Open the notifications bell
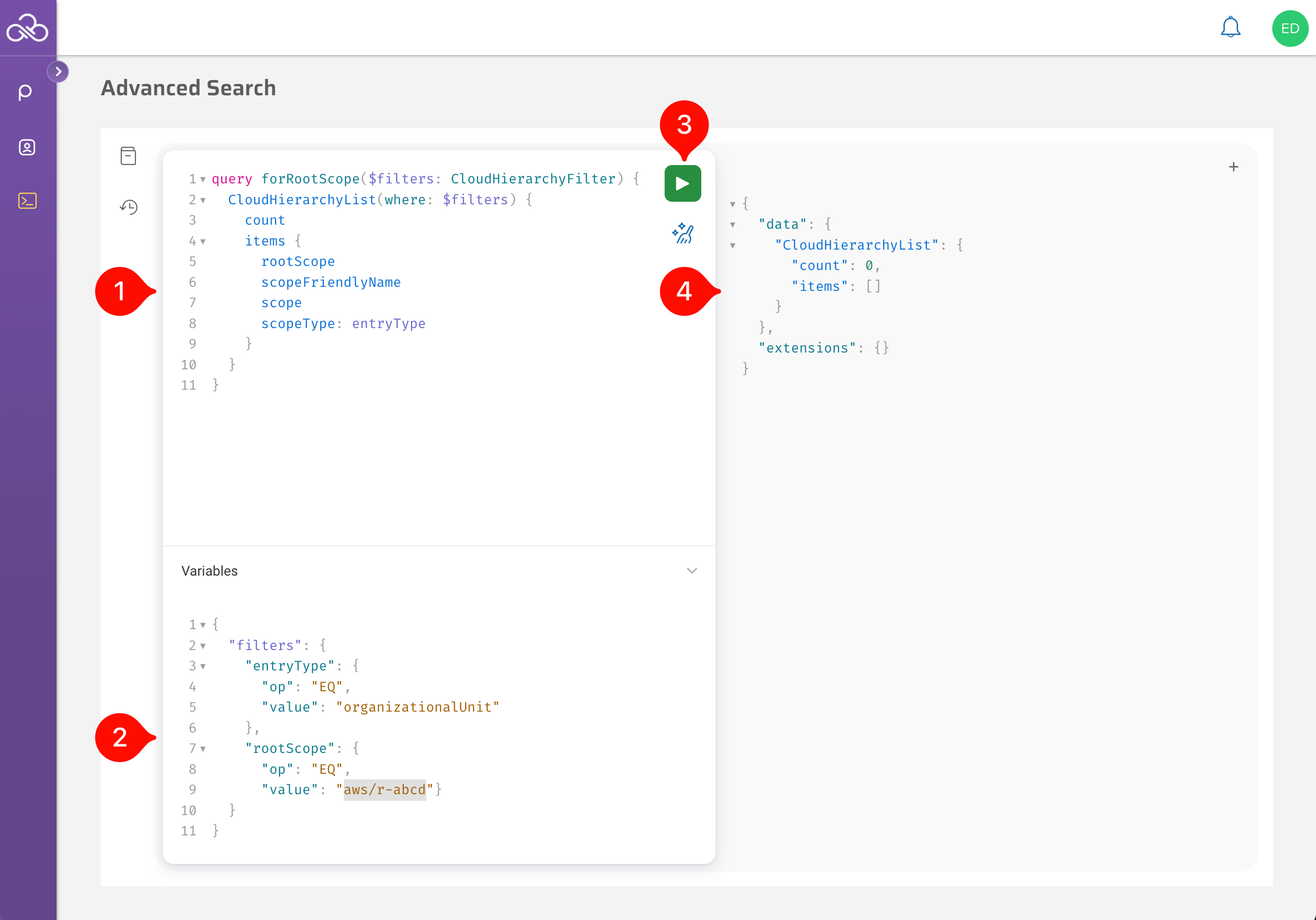Screen dimensions: 1316x920 coord(1230,28)
